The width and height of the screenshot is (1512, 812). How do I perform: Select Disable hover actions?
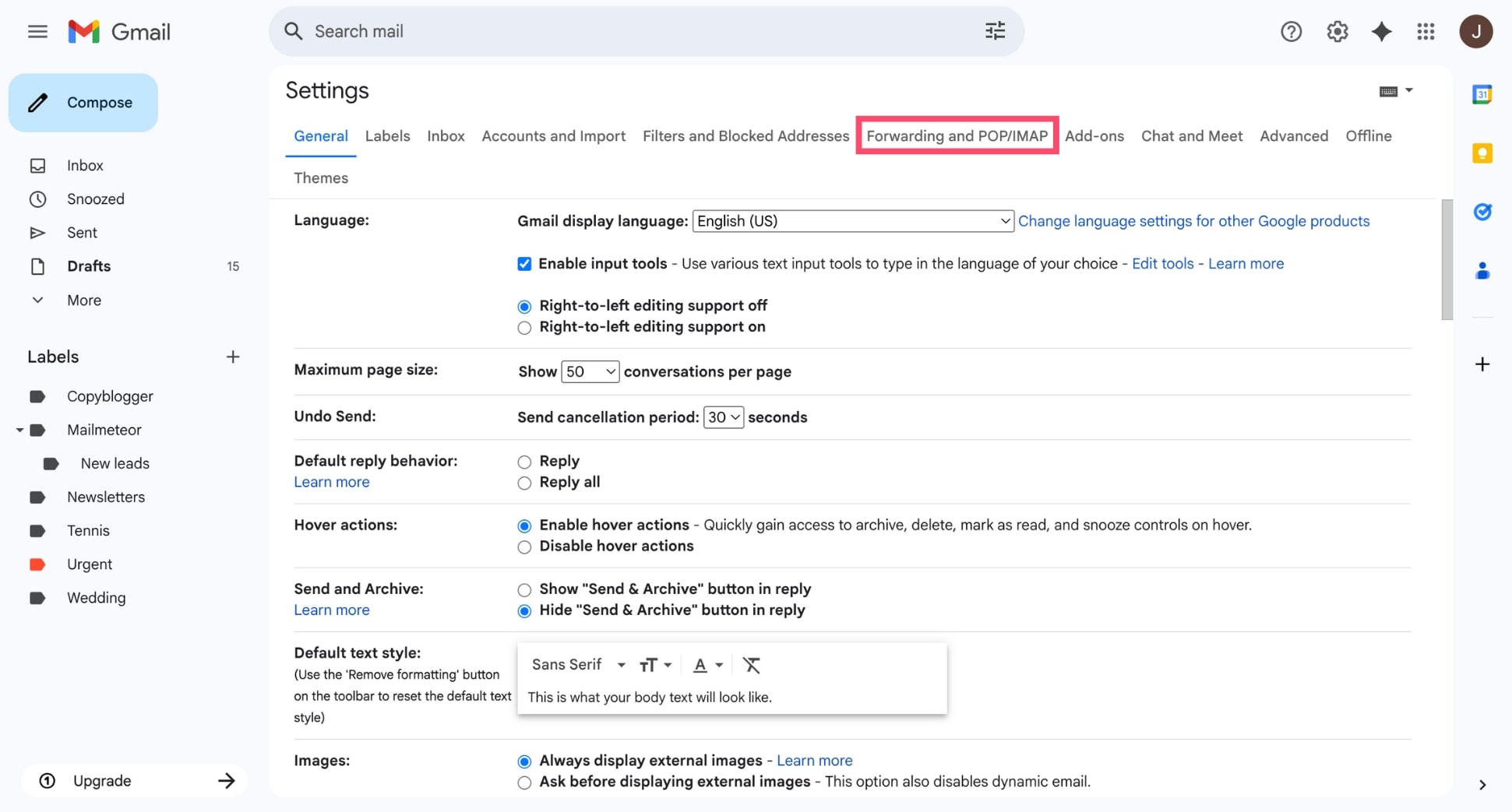(x=523, y=547)
